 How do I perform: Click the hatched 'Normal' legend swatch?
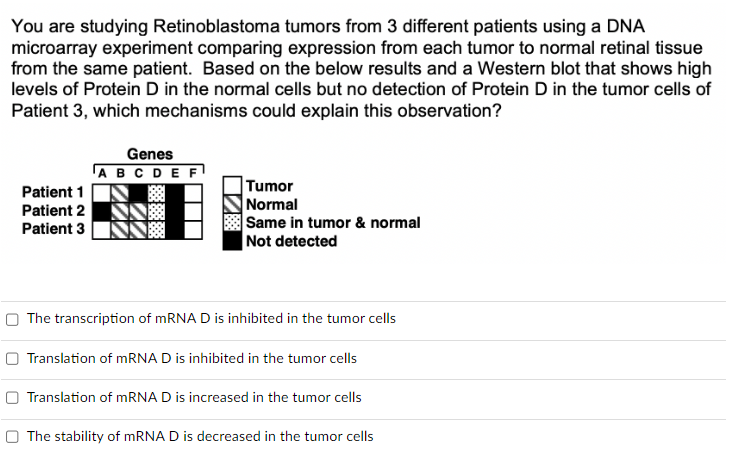coord(232,204)
